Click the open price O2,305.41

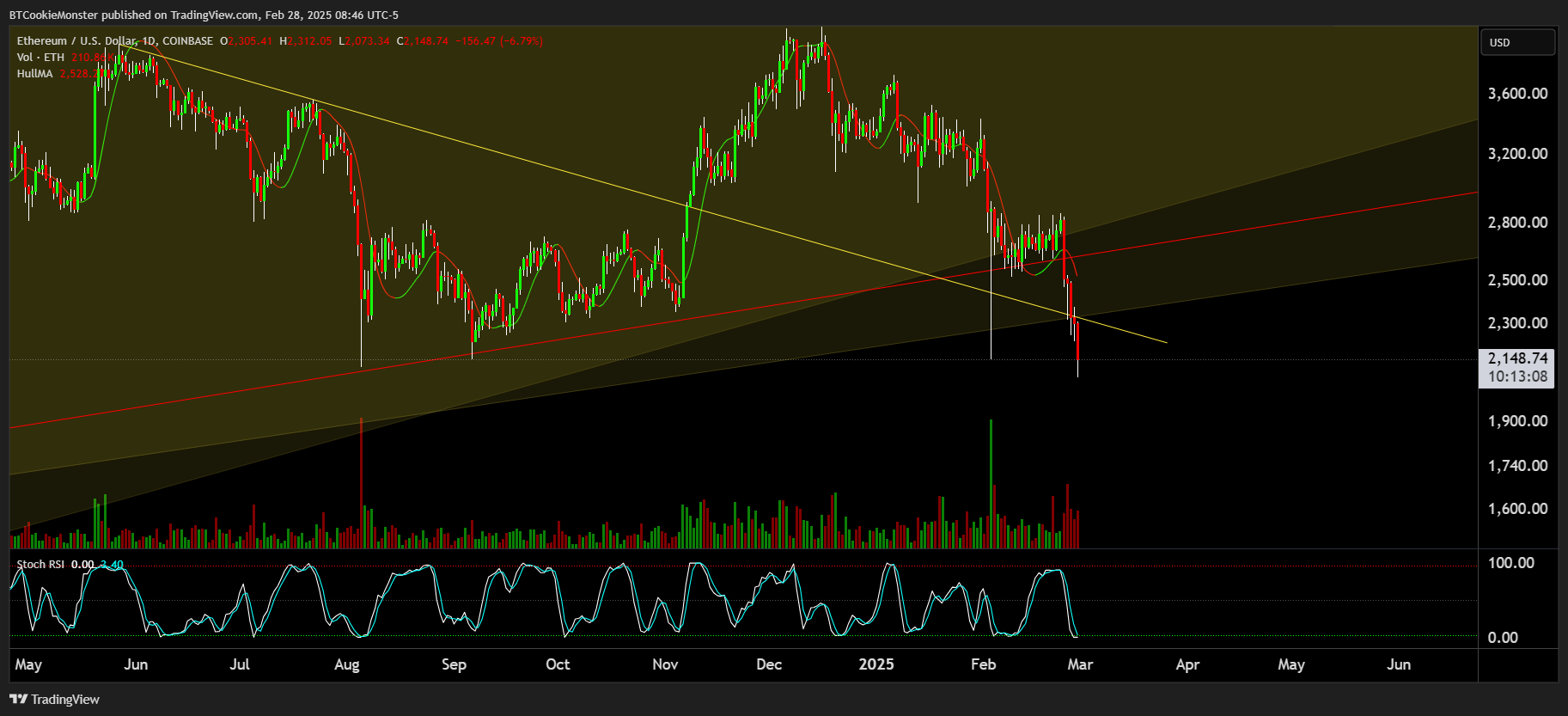click(x=246, y=41)
